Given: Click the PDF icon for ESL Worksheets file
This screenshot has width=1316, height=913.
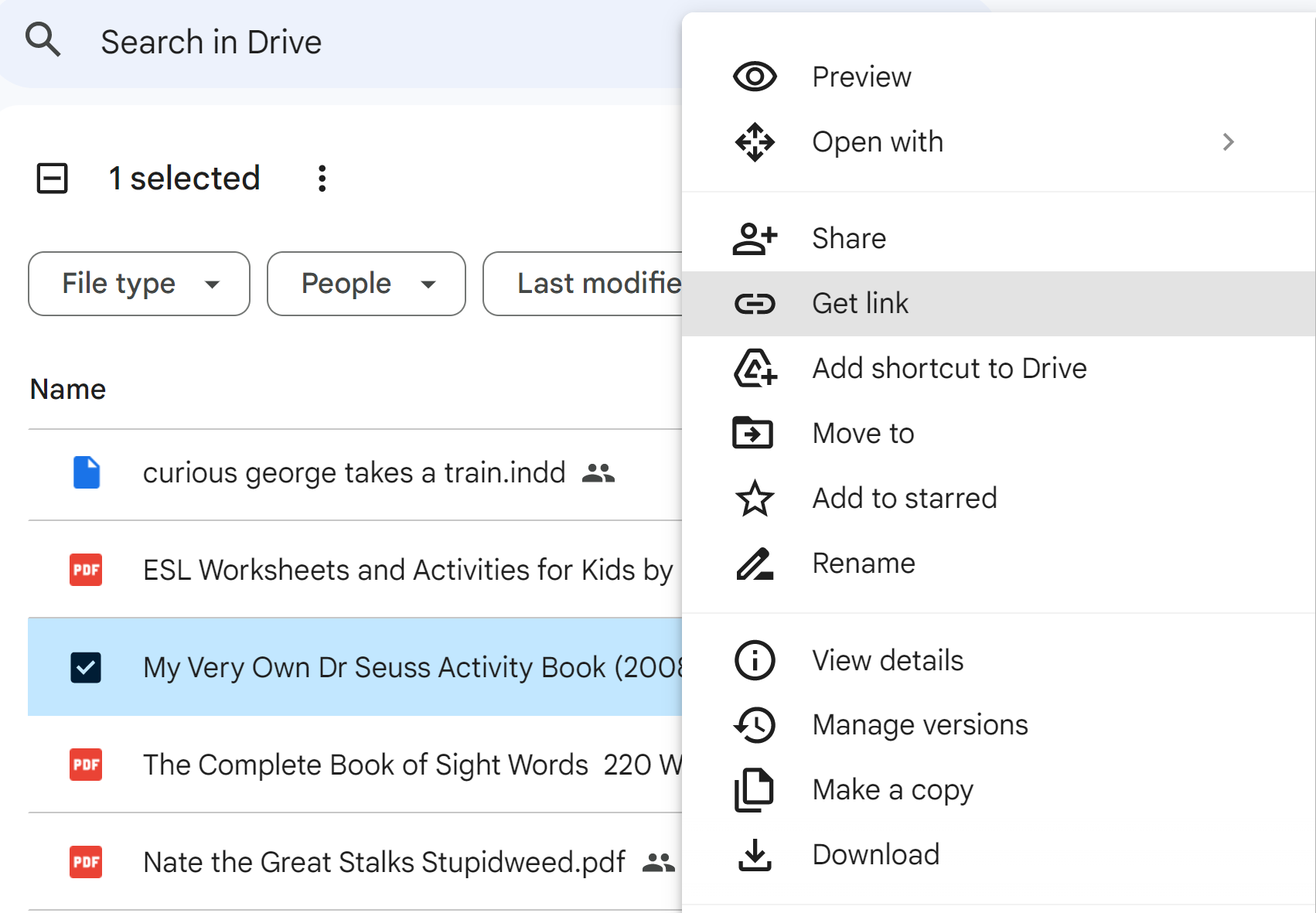Looking at the screenshot, I should (86, 570).
